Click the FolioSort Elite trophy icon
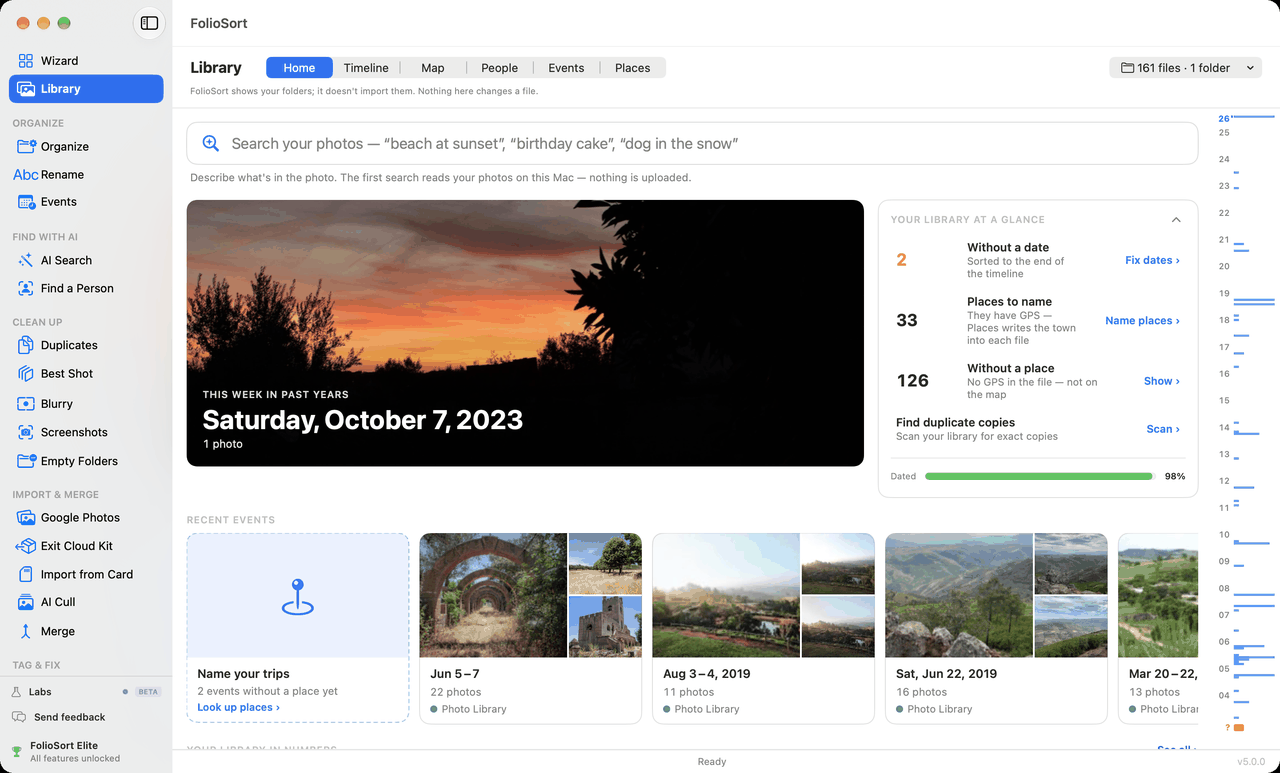The image size is (1280, 773). coord(17,752)
